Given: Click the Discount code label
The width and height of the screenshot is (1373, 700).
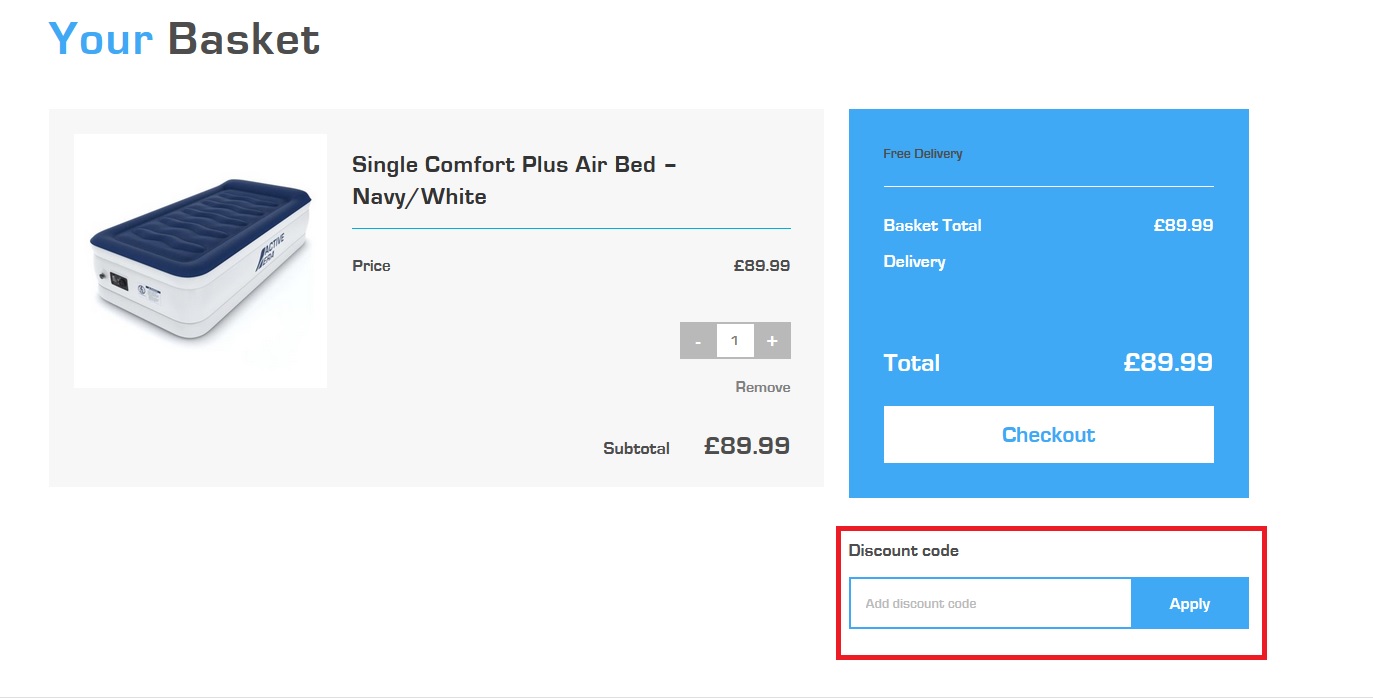Looking at the screenshot, I should tap(904, 550).
